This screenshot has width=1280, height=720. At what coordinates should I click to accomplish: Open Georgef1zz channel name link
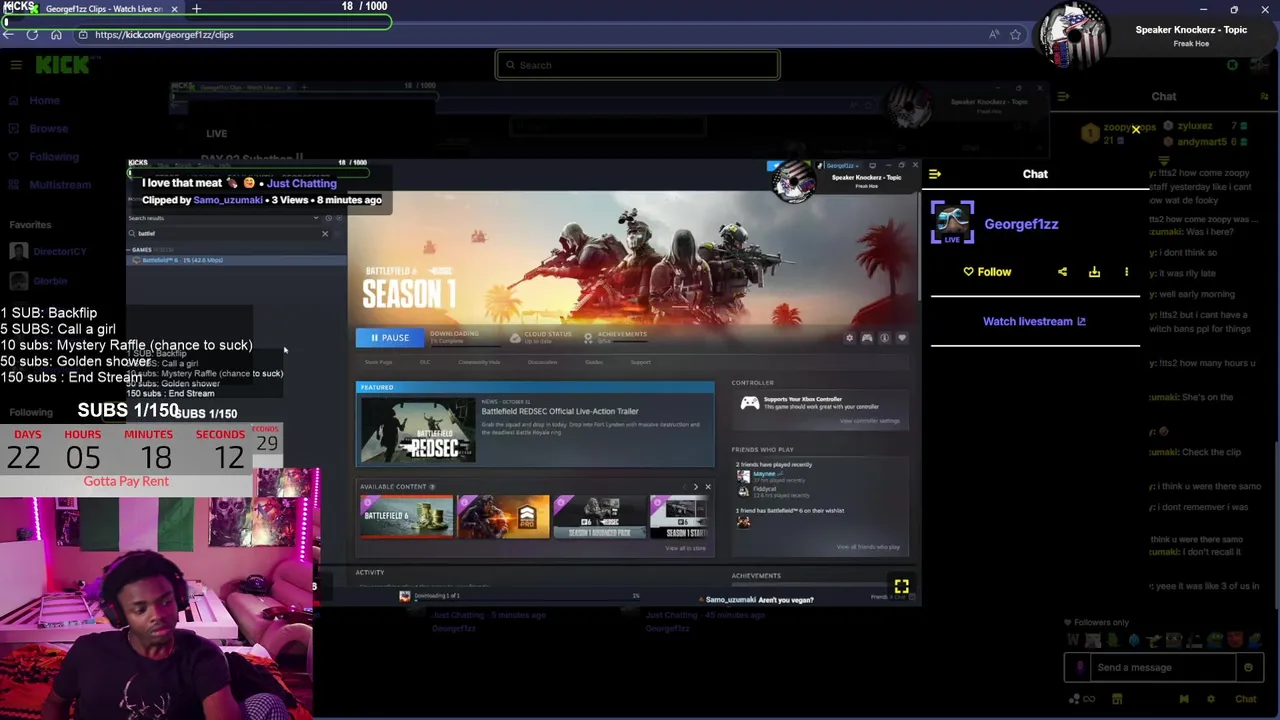pos(1021,224)
